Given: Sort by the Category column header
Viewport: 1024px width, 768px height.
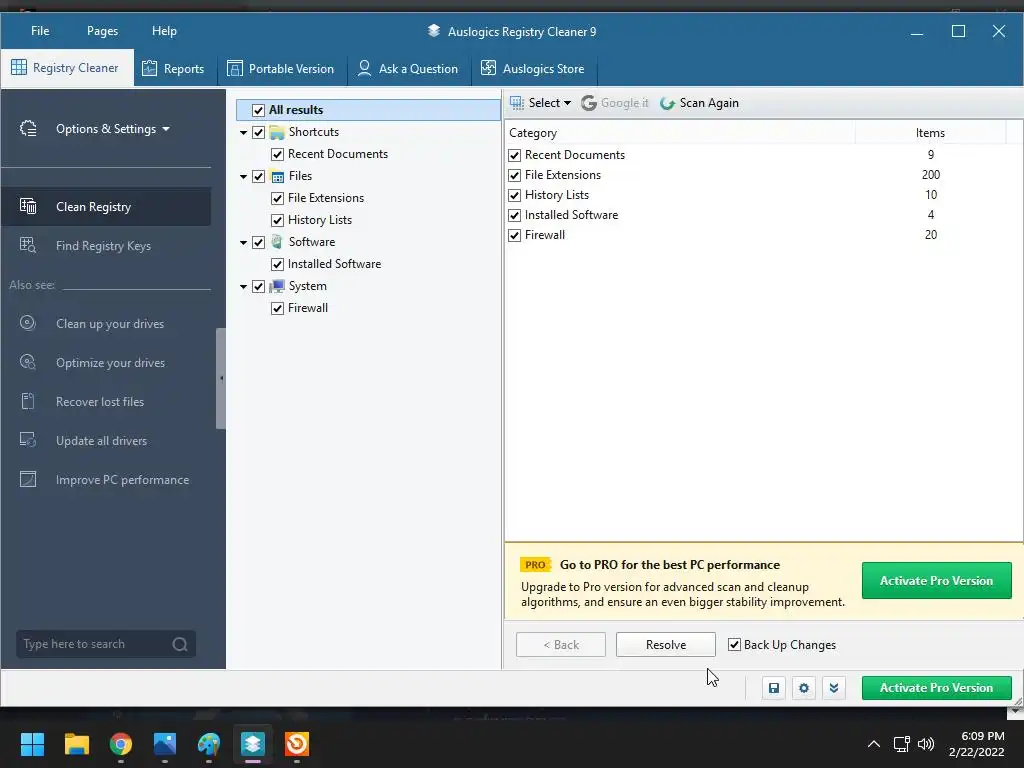Looking at the screenshot, I should point(680,133).
